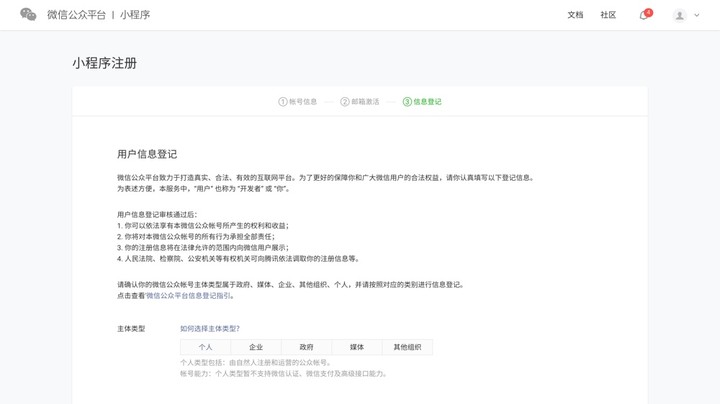Click the line starting 1. 你可以依法享有
Viewport: 720px width, 404px height.
tap(203, 225)
